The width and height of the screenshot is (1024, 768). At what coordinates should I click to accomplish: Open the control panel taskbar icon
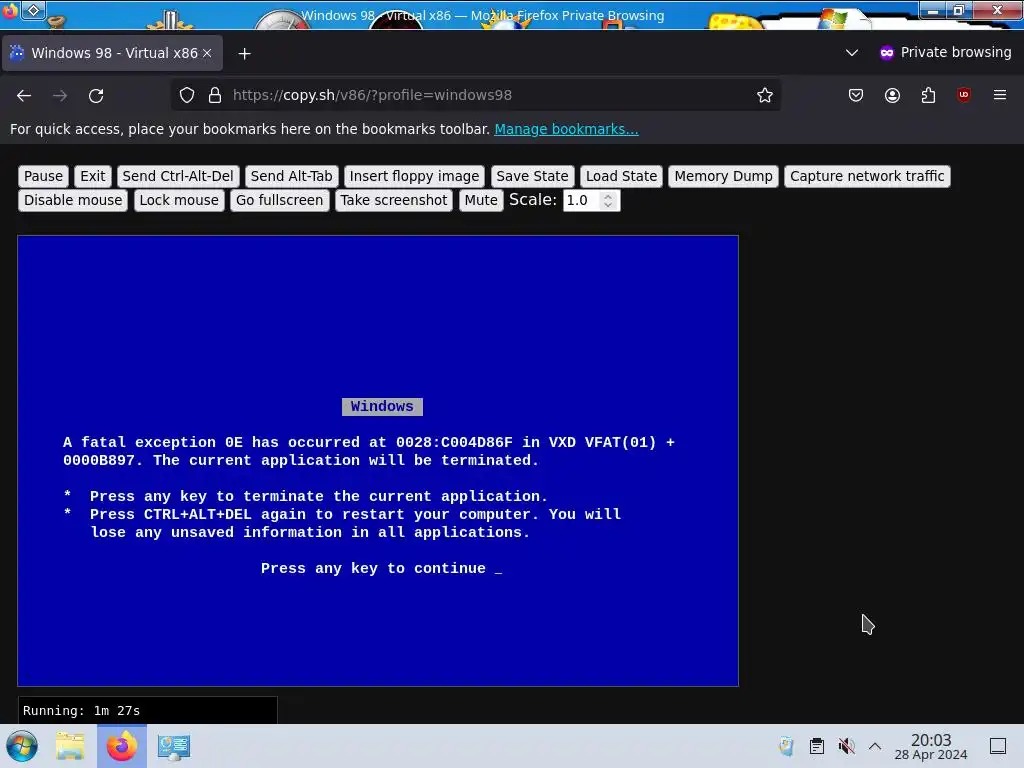[x=174, y=746]
